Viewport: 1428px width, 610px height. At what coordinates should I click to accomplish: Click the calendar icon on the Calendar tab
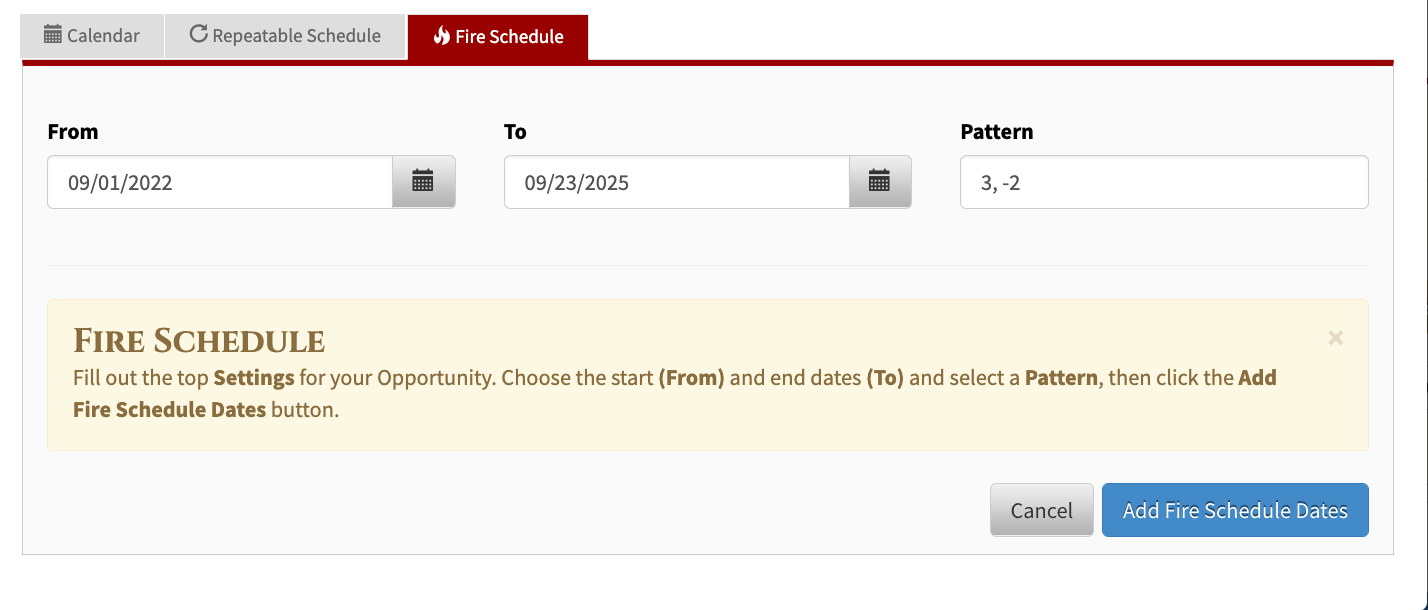click(54, 35)
